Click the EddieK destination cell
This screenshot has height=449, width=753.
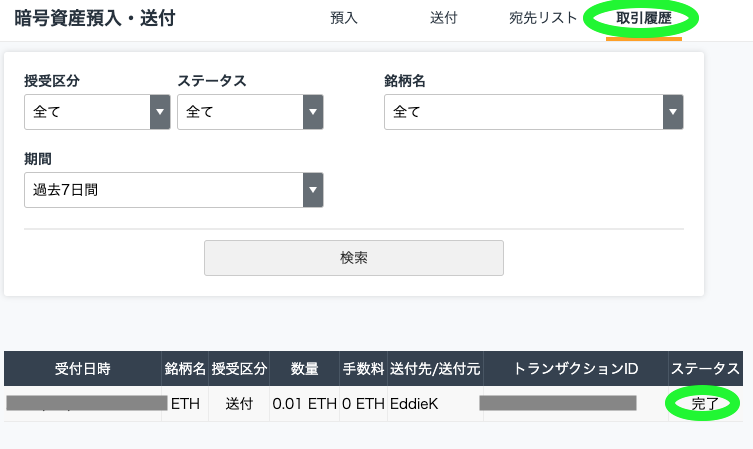pos(414,404)
